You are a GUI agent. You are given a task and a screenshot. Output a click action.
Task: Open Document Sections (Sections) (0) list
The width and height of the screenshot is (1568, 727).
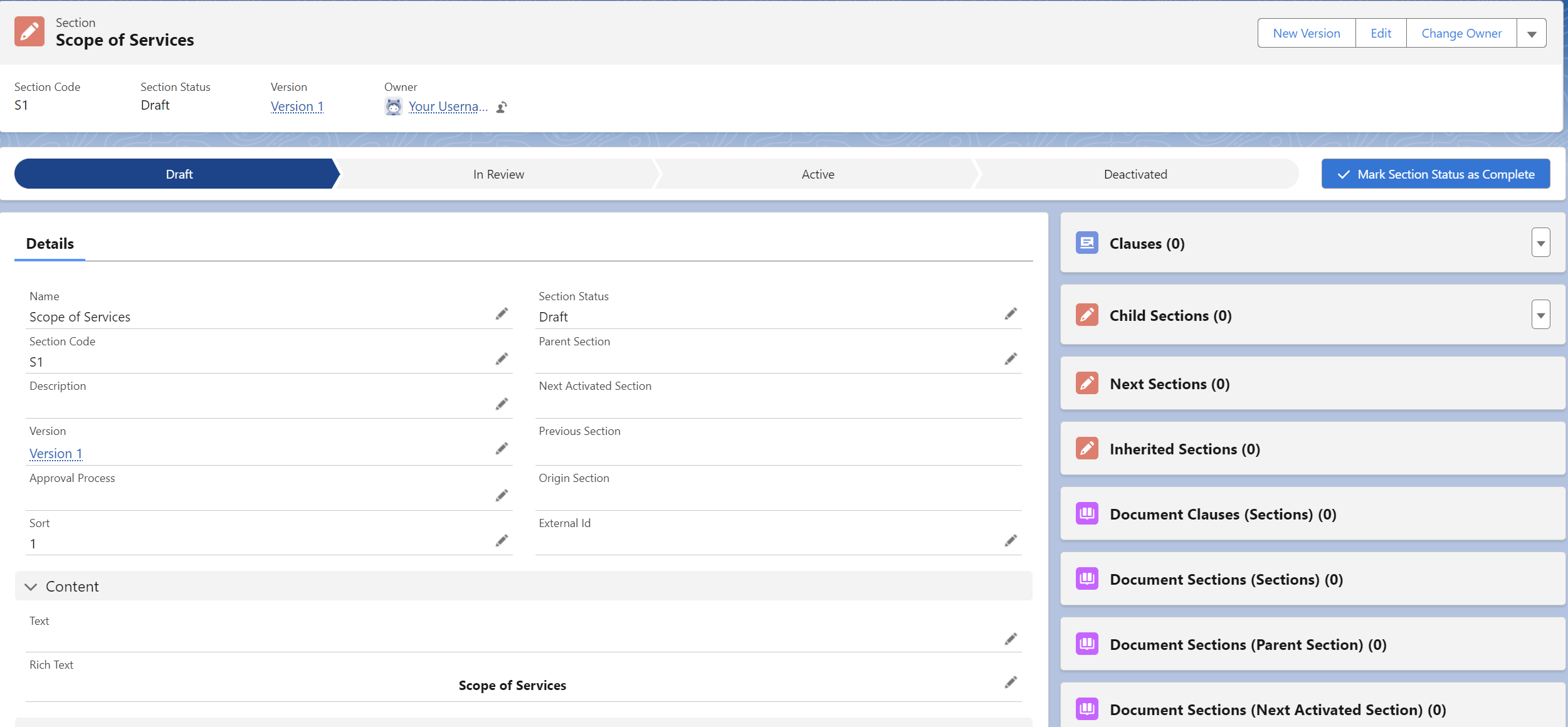coord(1226,579)
